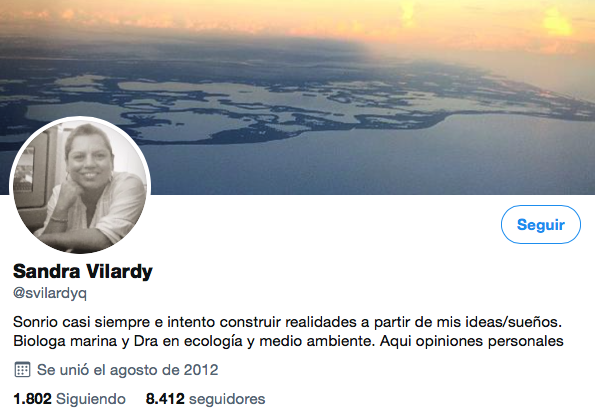Image resolution: width=595 pixels, height=420 pixels.
Task: Click the number 8.412 in the stats
Action: (165, 399)
